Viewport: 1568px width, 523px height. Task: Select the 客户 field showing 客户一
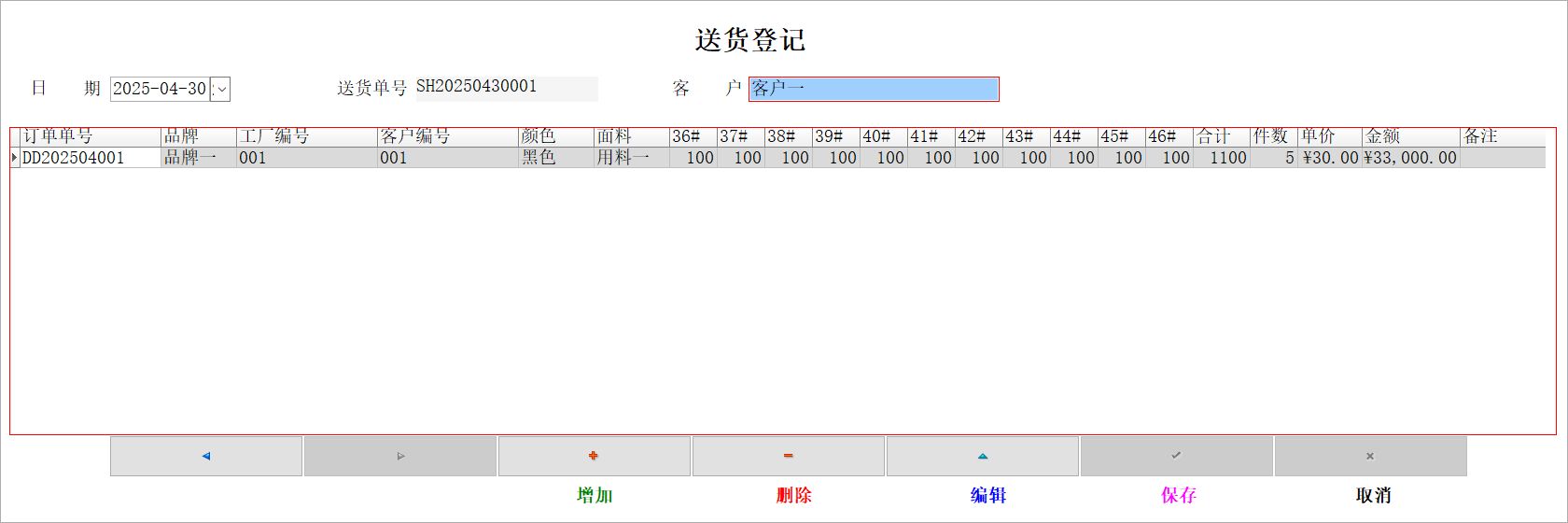point(874,89)
